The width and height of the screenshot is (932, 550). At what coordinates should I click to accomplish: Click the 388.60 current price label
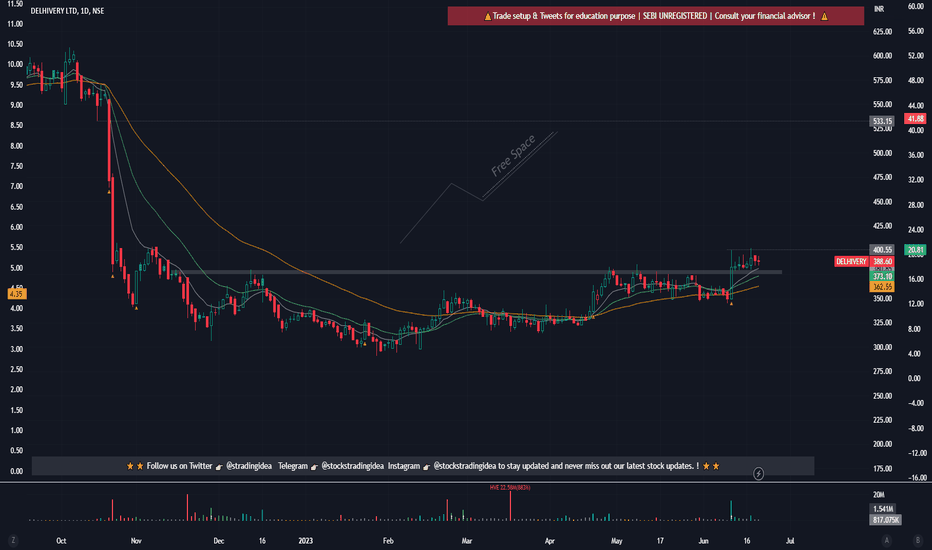(882, 262)
